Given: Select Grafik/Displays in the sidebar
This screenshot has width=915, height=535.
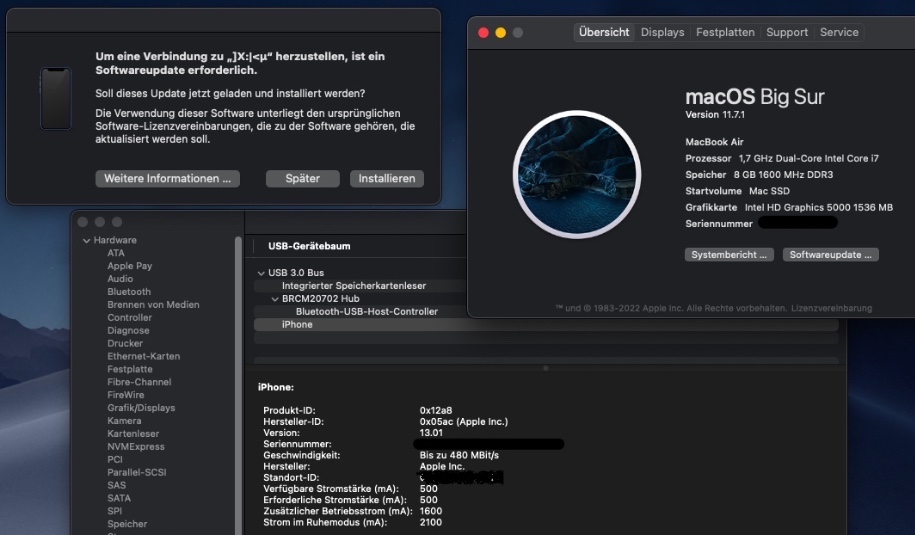Looking at the screenshot, I should (x=141, y=408).
